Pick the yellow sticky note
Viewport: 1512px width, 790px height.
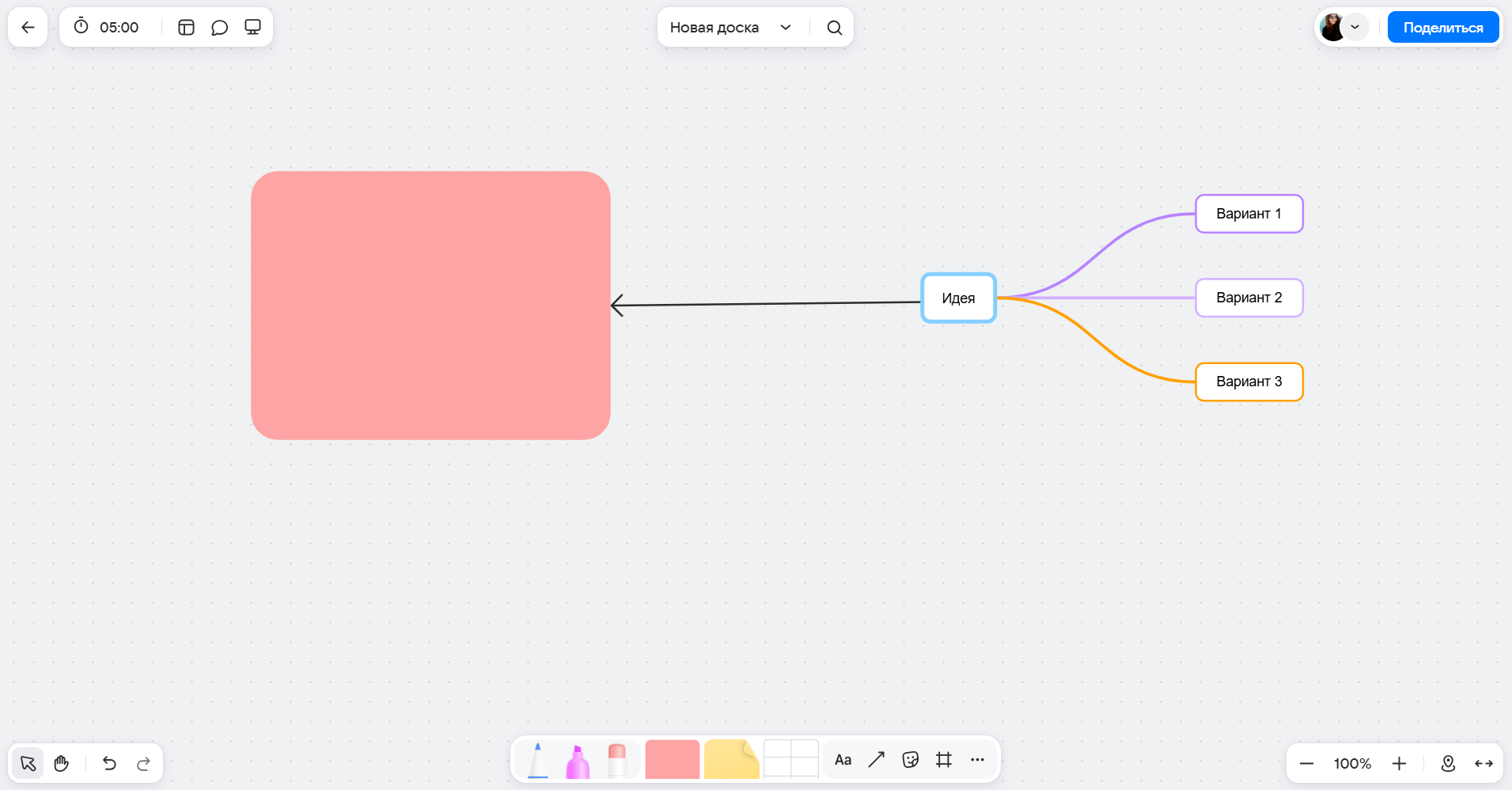coord(732,759)
